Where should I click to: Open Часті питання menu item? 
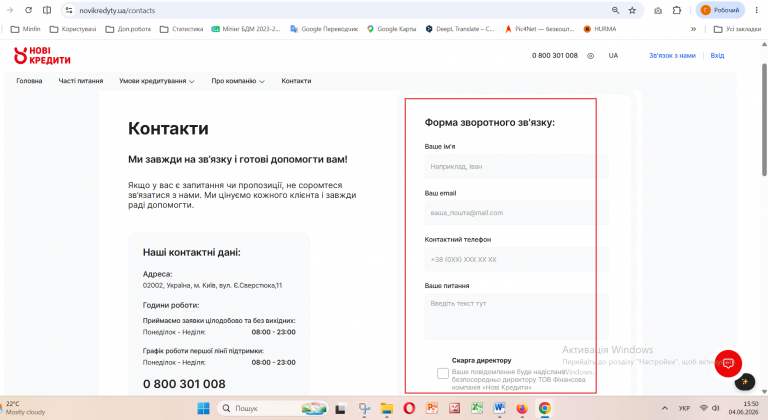tap(81, 81)
